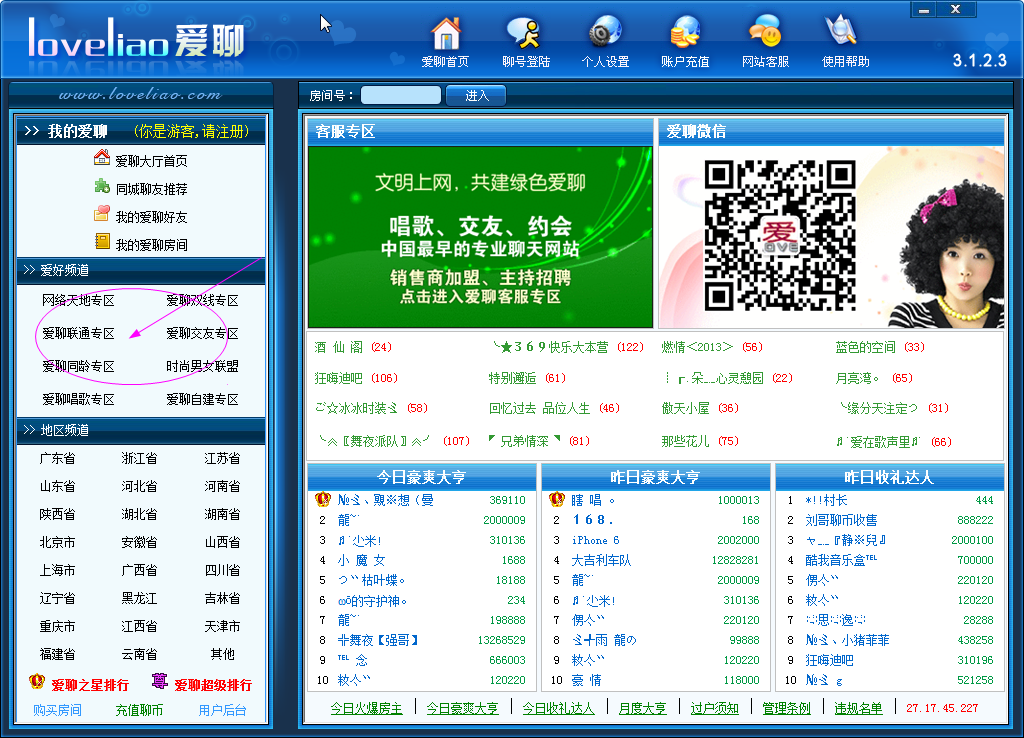Click the 进入 enter room button
The width and height of the screenshot is (1024, 738).
click(476, 96)
